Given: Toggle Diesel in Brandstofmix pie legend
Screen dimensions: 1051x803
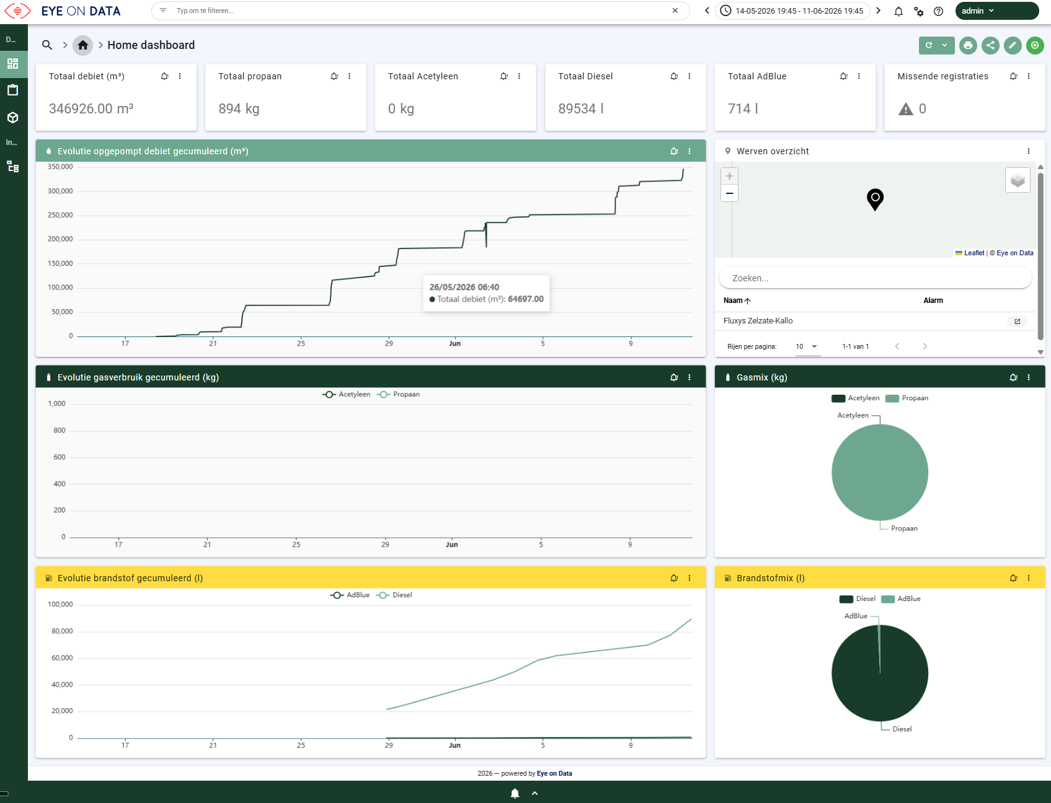Looking at the screenshot, I should pyautogui.click(x=857, y=599).
